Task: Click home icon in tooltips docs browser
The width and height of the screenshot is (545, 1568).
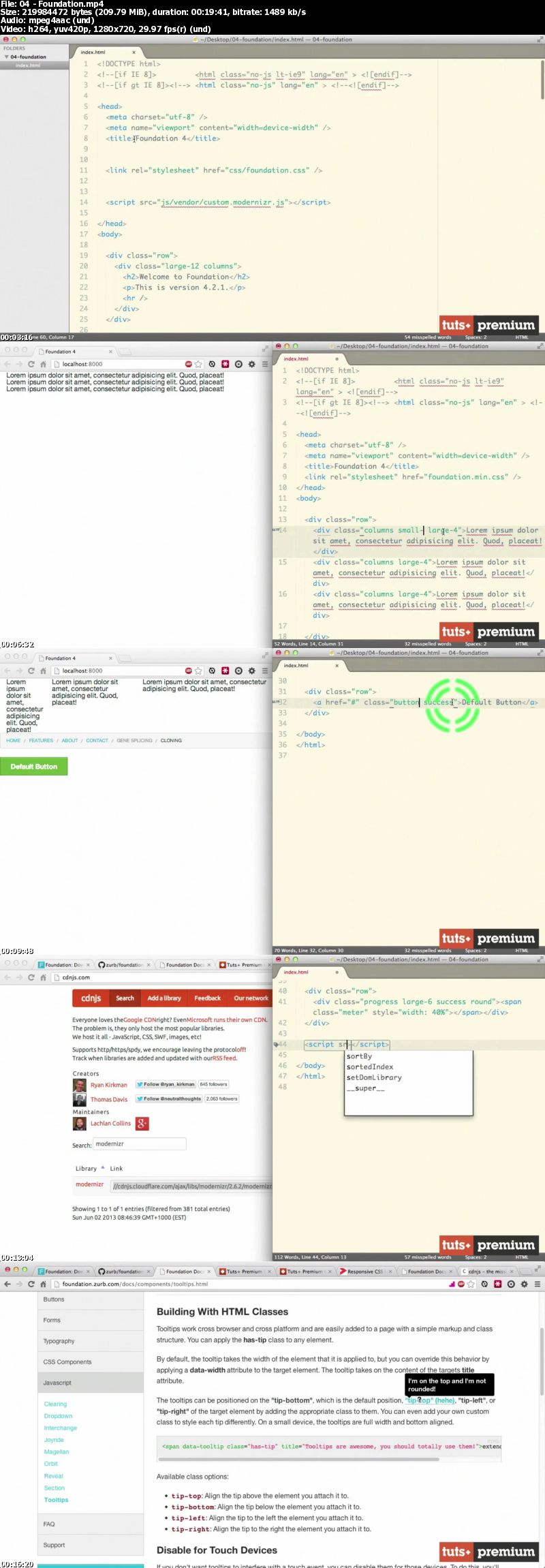Action: tap(43, 1285)
